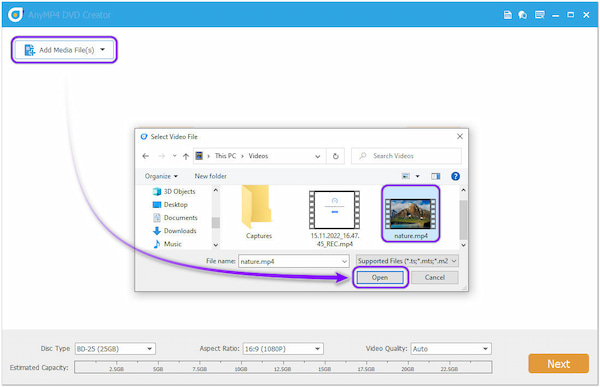Screen dimensions: 600x387
Task: Expand the File name dropdown arrow
Action: [x=344, y=261]
